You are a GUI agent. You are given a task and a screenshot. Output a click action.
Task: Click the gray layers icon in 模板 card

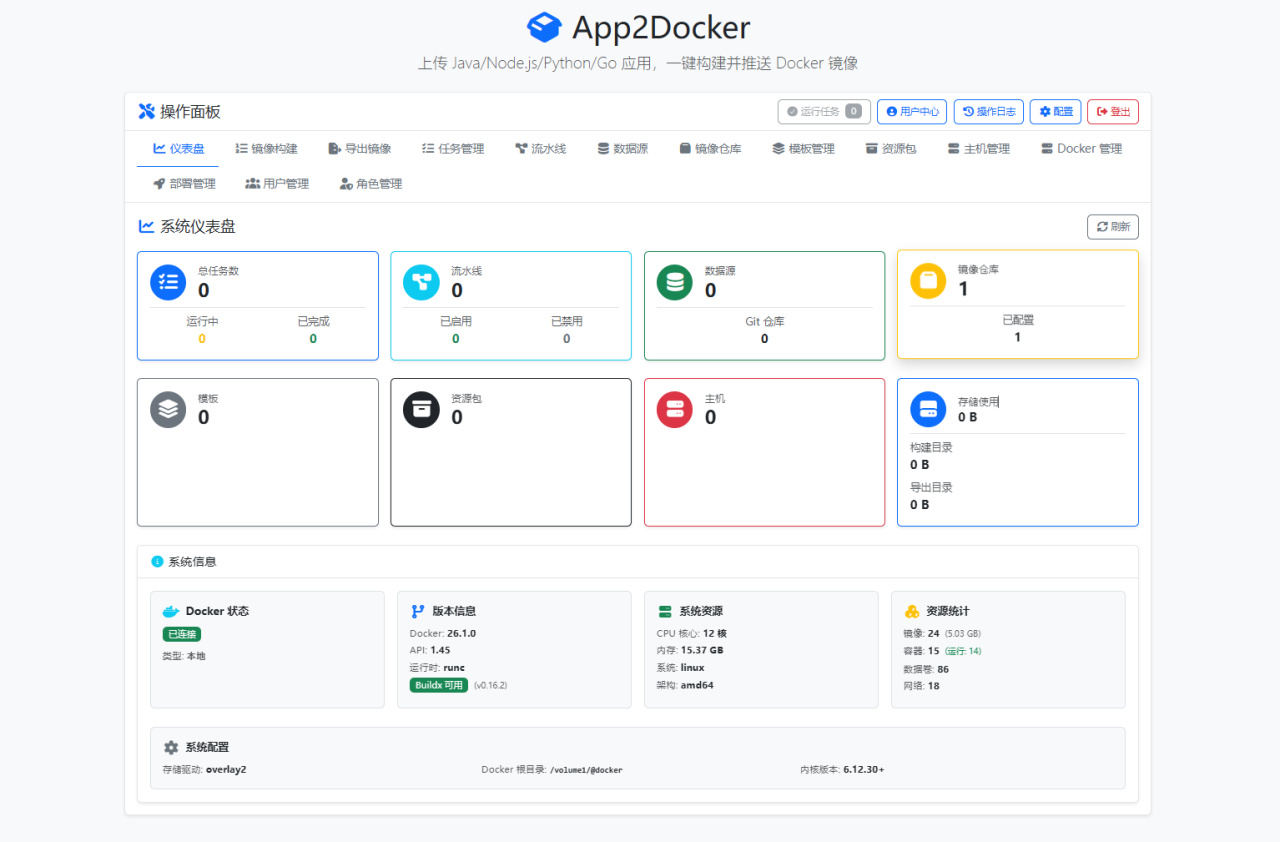coord(168,409)
